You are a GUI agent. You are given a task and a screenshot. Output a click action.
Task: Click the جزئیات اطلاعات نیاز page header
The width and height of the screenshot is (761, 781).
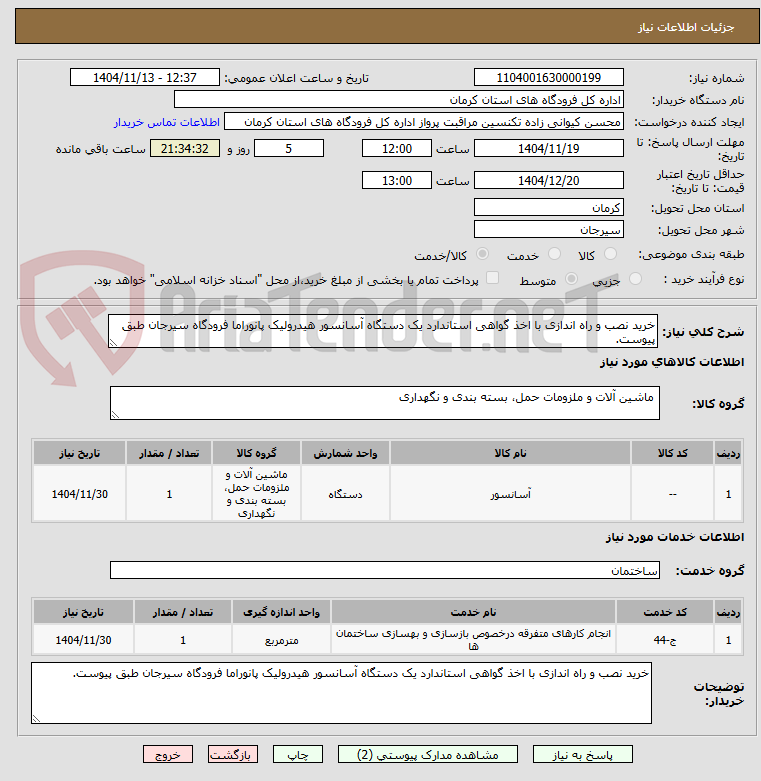tap(387, 26)
